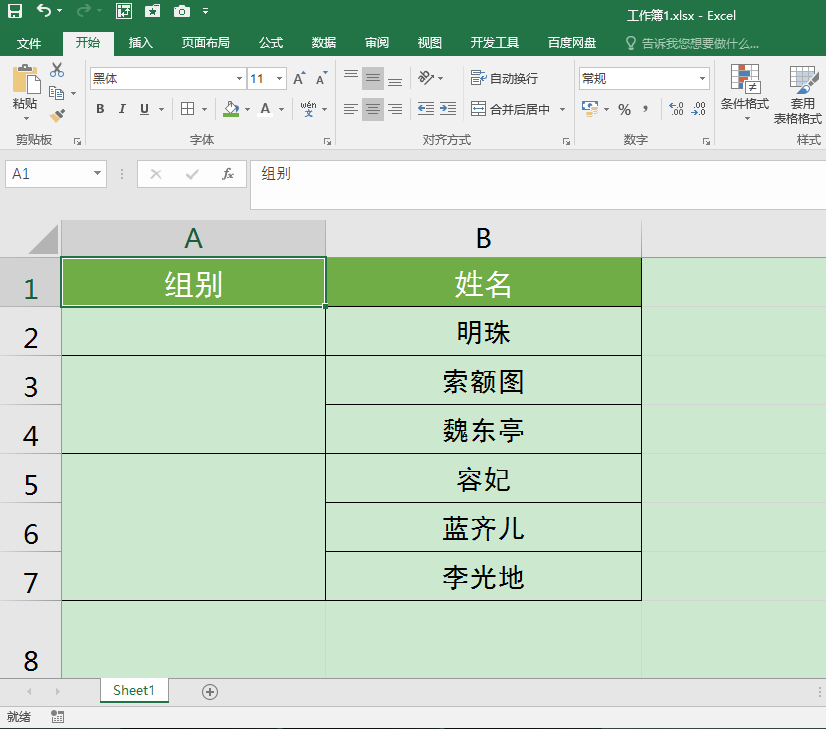Apply bold formatting with the B icon
Viewport: 826px width, 729px height.
pos(99,109)
